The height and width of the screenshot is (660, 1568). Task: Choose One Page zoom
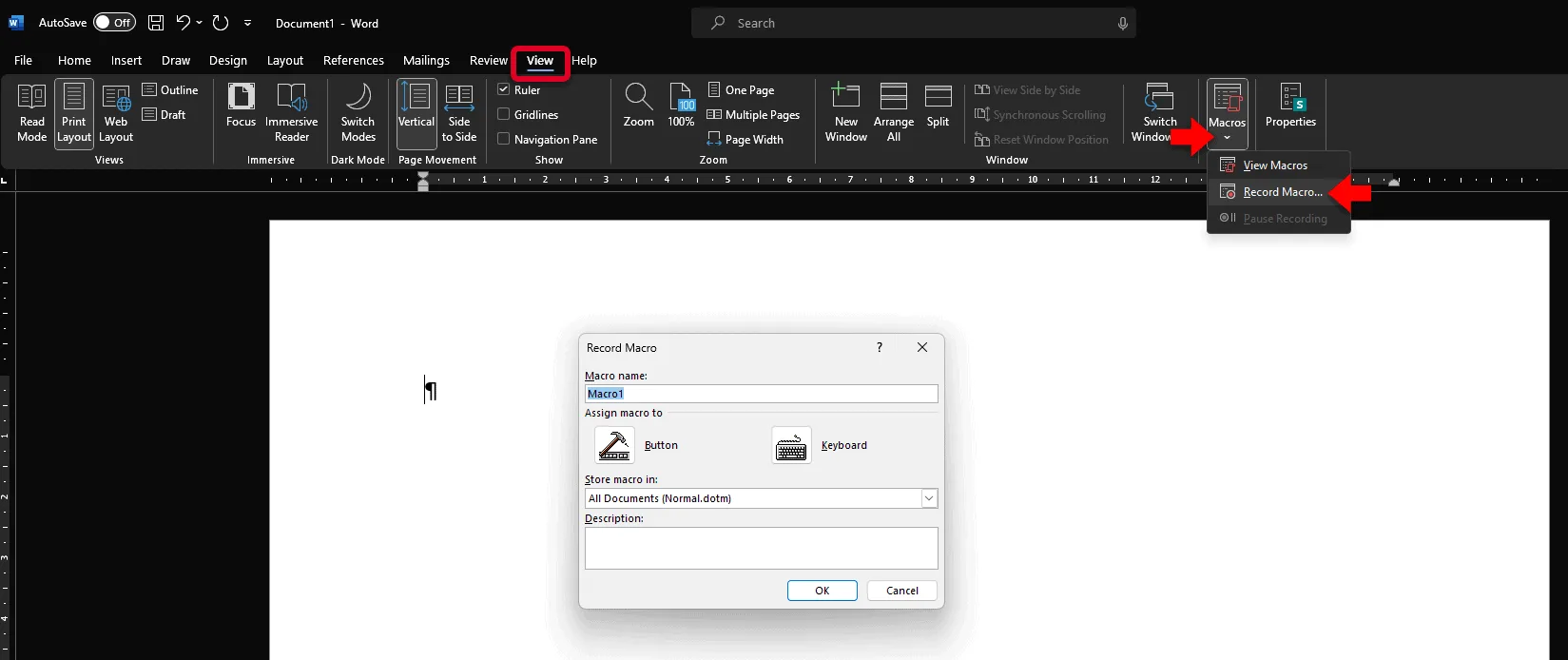click(x=741, y=89)
